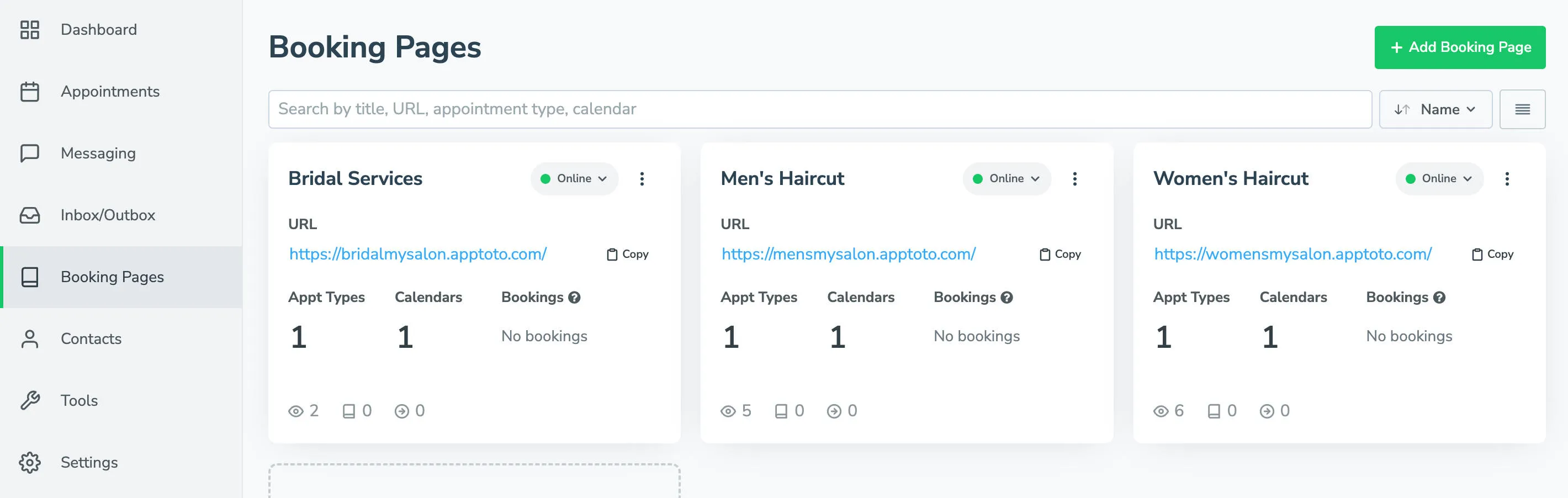Open the Inbox/Outbox panel
Screen dimensions: 1568x498
point(107,215)
